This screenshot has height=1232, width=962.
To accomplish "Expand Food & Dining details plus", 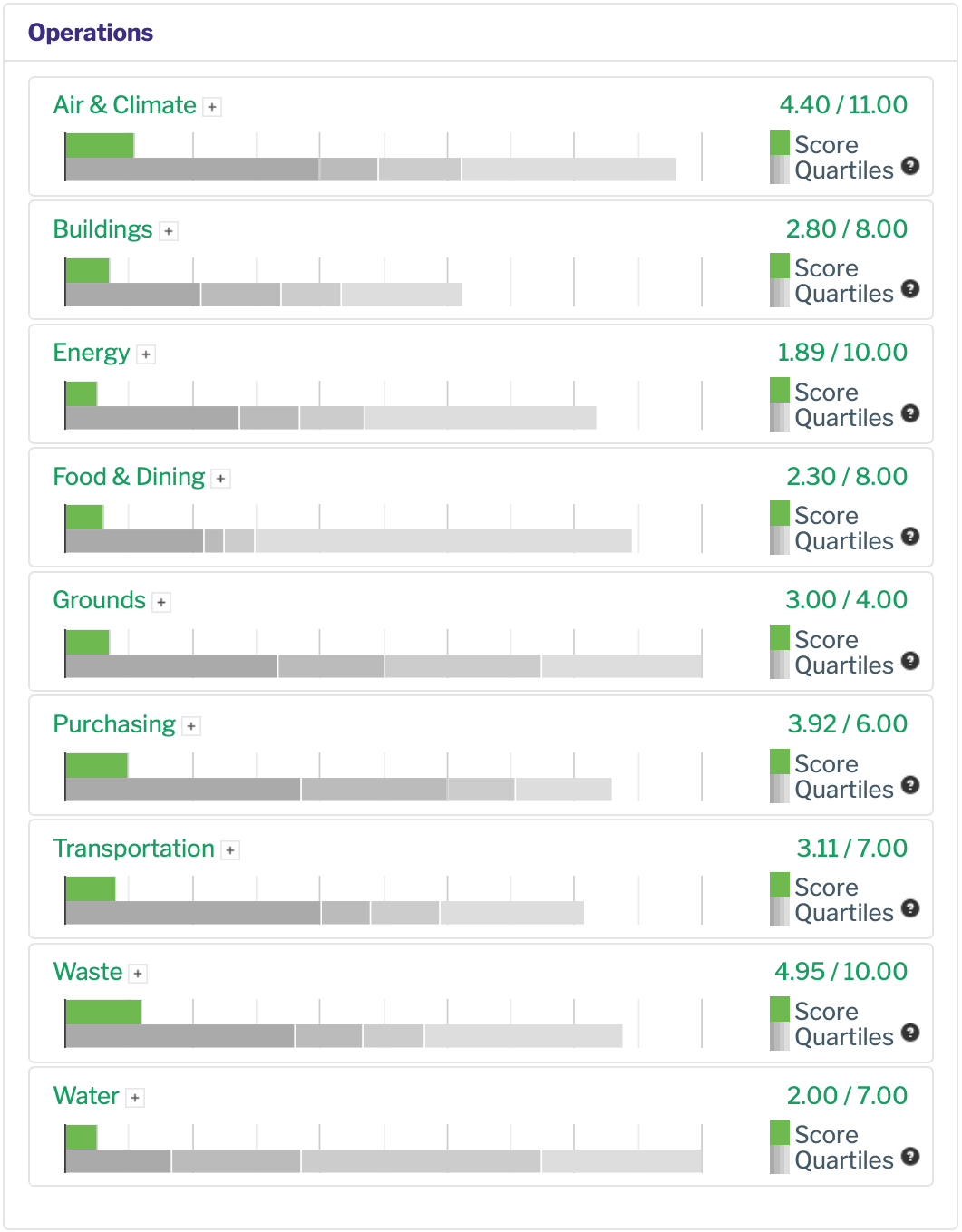I will pyautogui.click(x=220, y=479).
